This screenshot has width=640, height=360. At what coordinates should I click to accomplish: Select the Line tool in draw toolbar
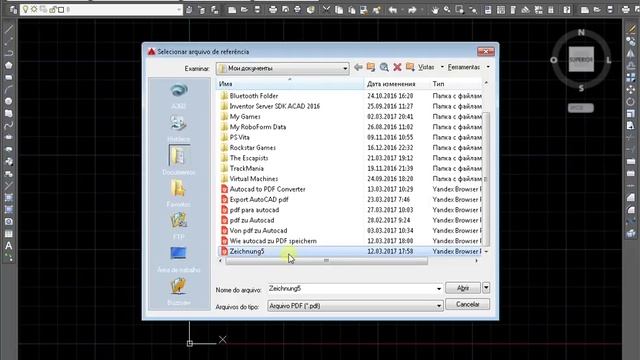click(9, 30)
